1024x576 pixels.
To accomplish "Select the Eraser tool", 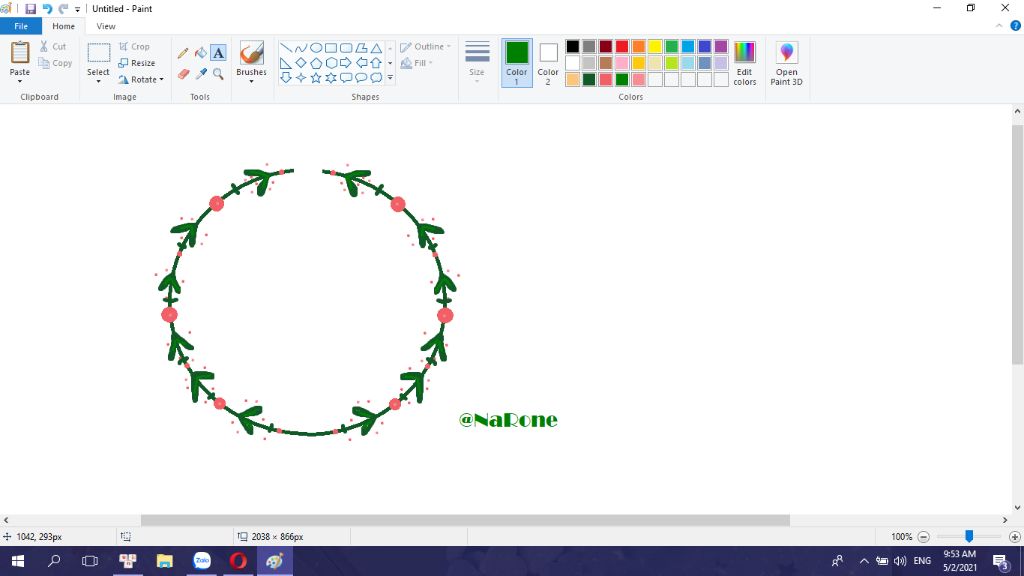I will (x=183, y=74).
